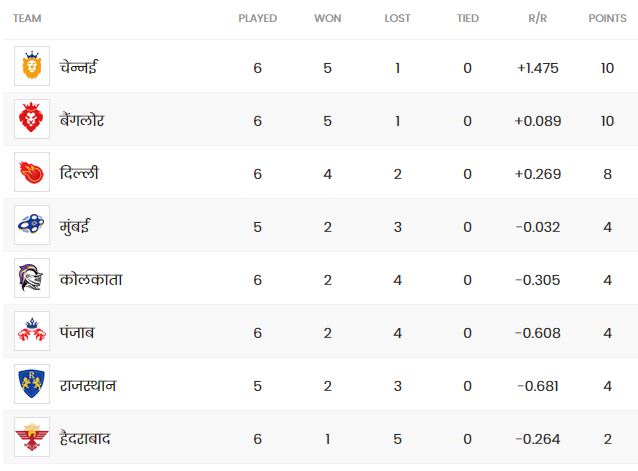Image resolution: width=638 pixels, height=471 pixels.
Task: Open the चेन्नई team name link
Action: click(79, 67)
